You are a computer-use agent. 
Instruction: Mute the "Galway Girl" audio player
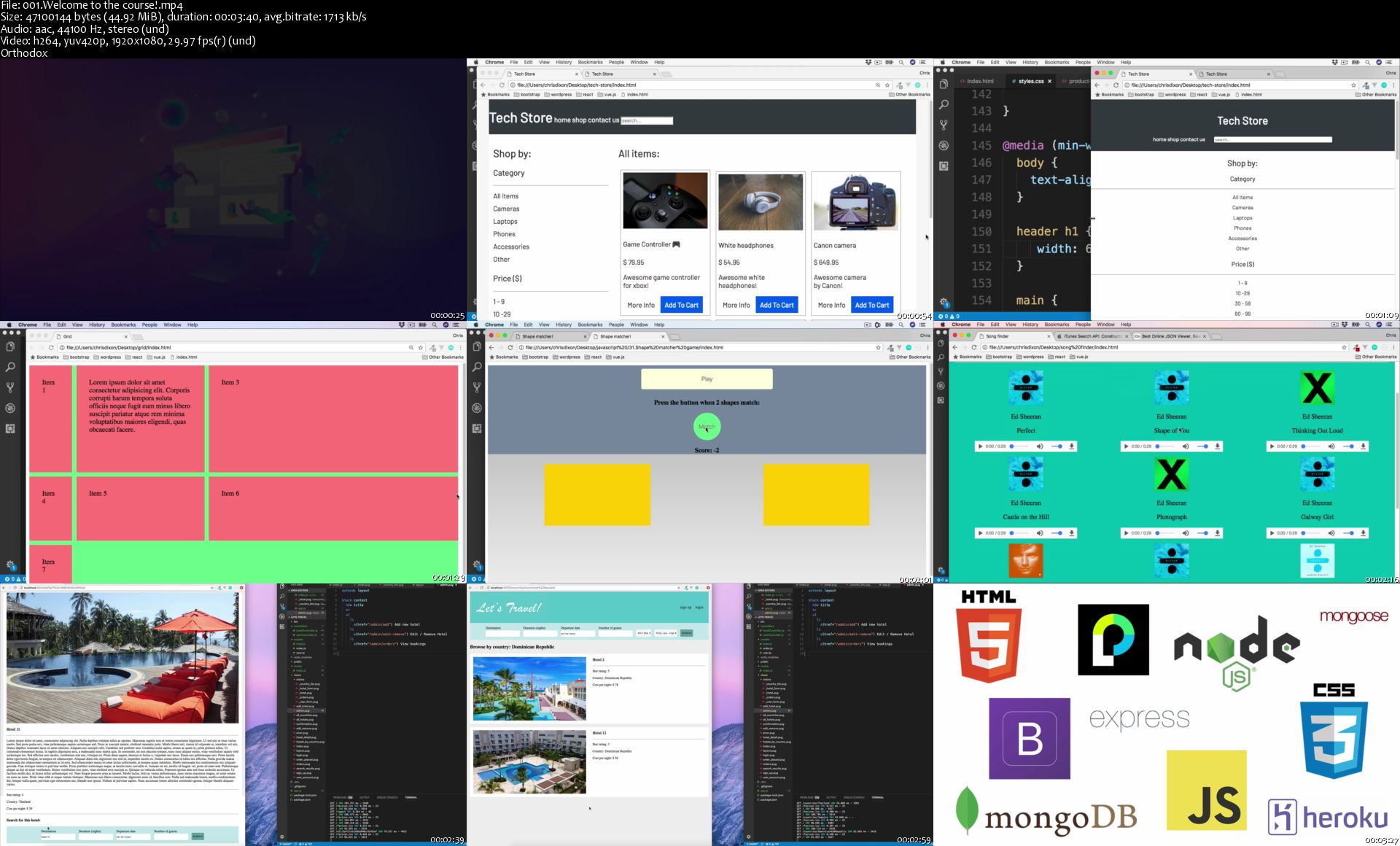1331,533
